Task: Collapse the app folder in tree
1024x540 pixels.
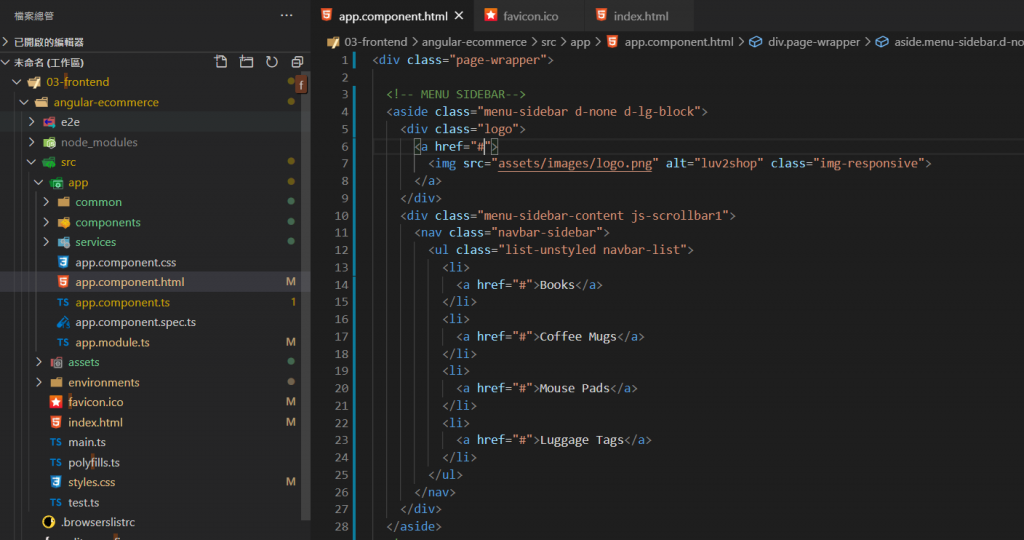Action: tap(39, 182)
